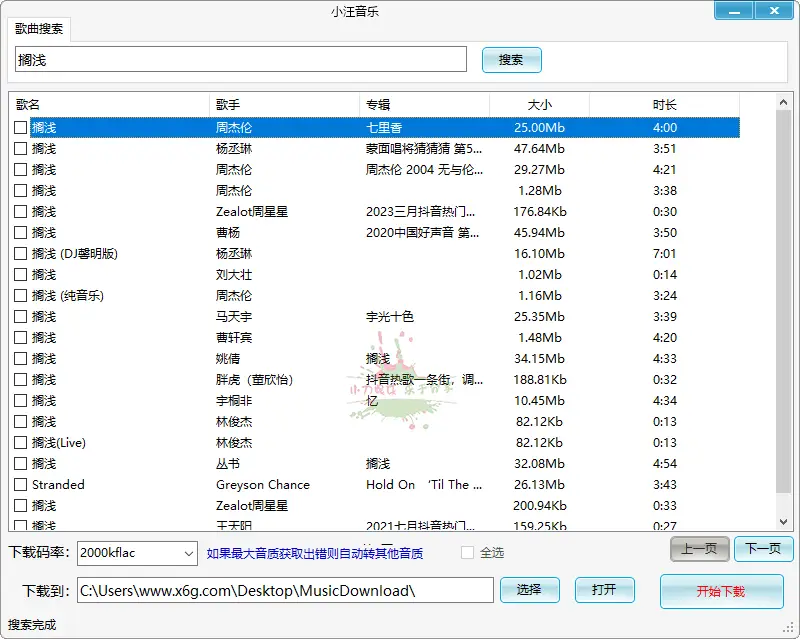Screen dimensions: 800x639
Task: Switch to the 歌曲搜索 tab
Action: pos(38,30)
